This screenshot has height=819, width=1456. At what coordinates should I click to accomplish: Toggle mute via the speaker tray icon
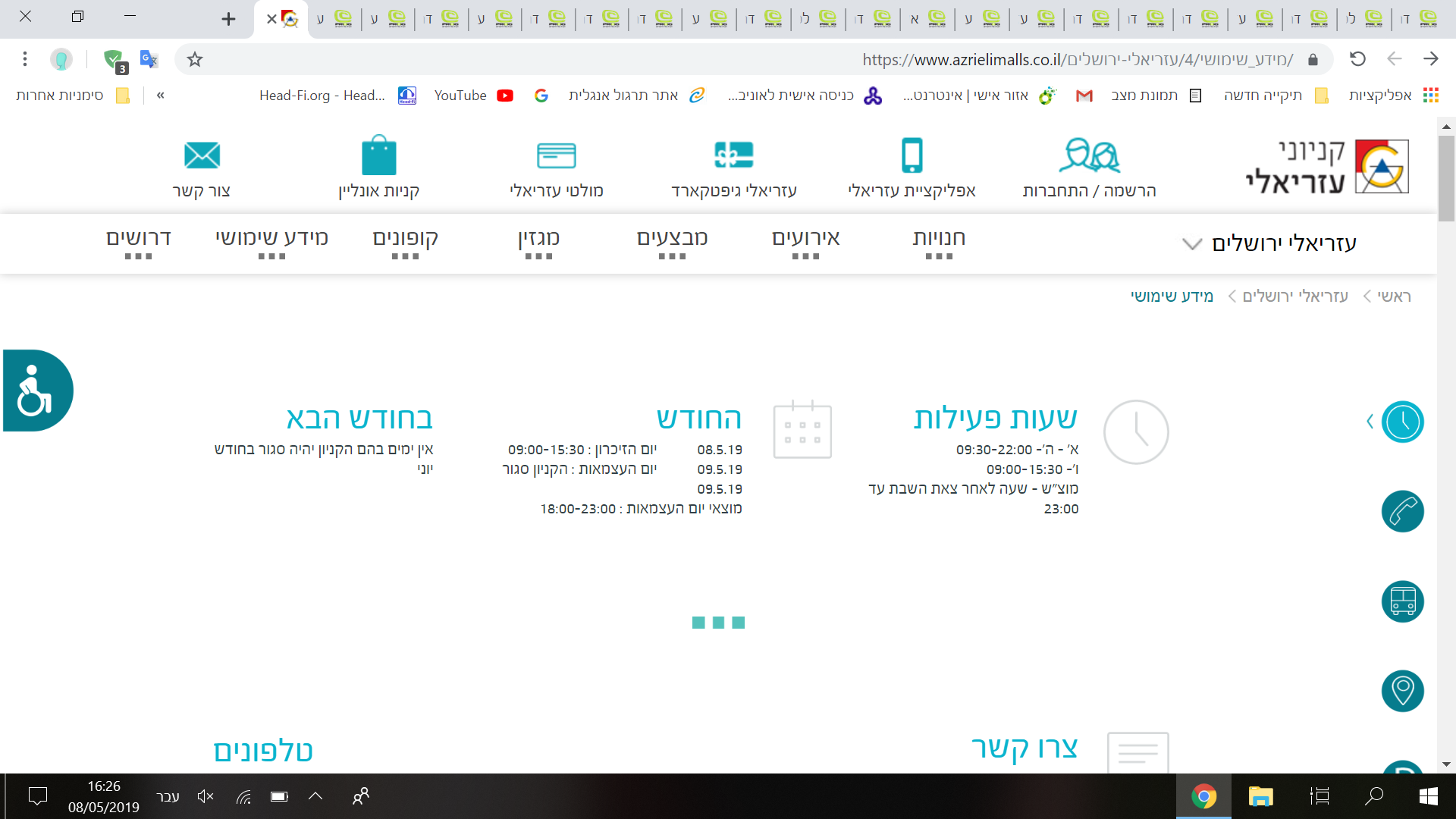click(x=205, y=796)
